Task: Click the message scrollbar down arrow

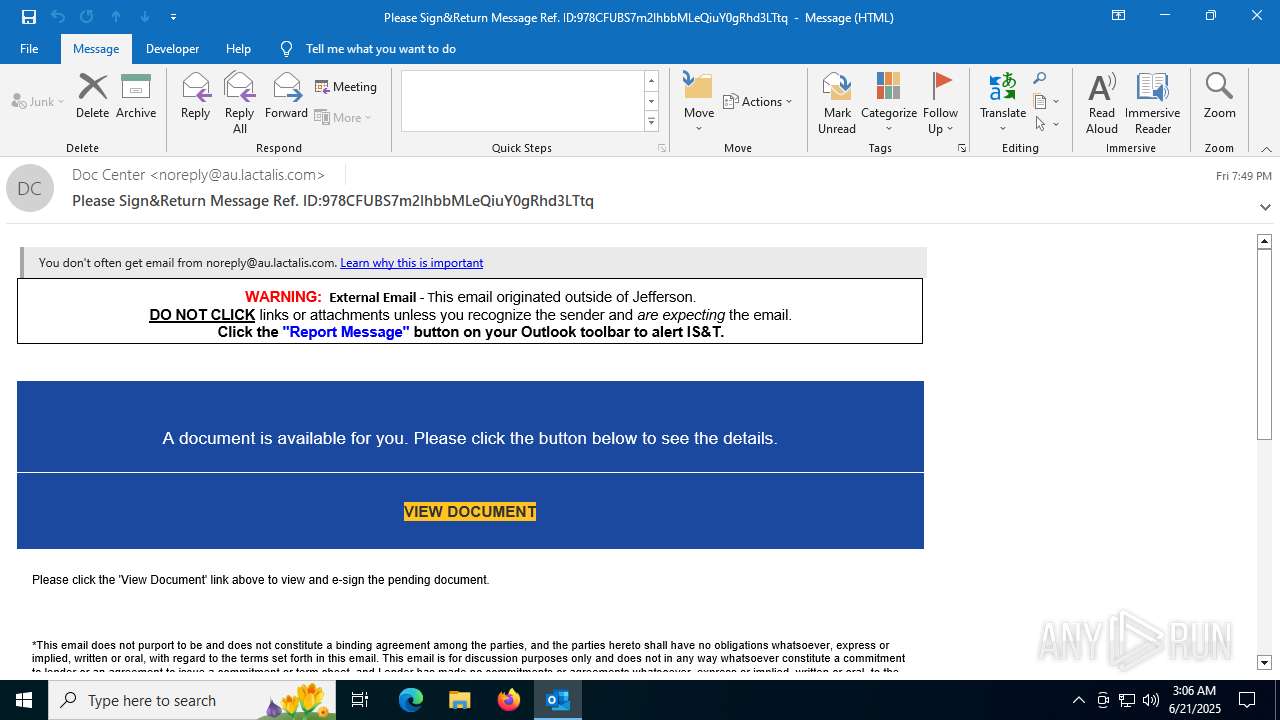Action: click(1264, 663)
